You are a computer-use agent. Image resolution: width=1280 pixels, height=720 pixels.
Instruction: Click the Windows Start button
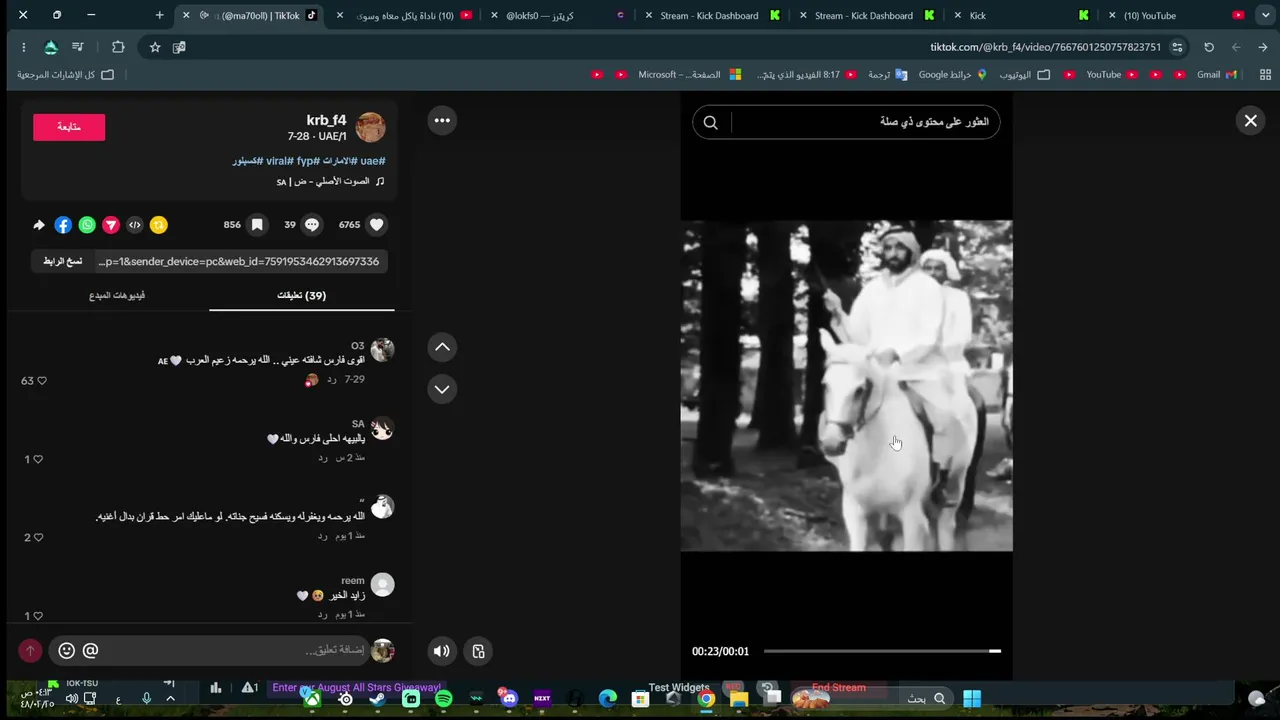point(972,699)
